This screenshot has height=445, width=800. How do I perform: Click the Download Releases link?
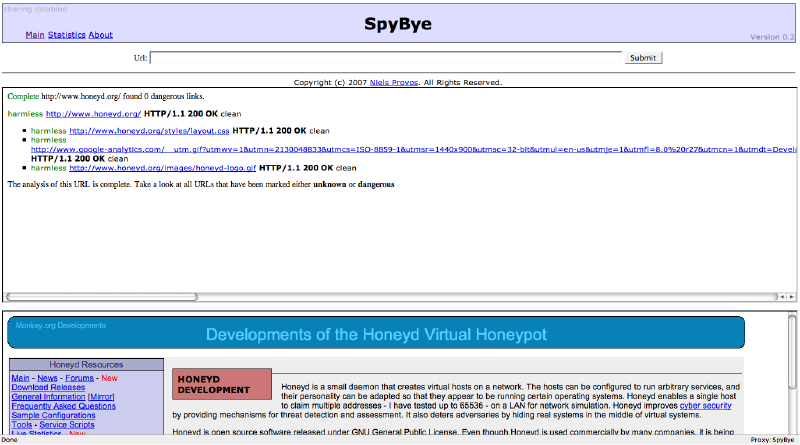pos(46,388)
